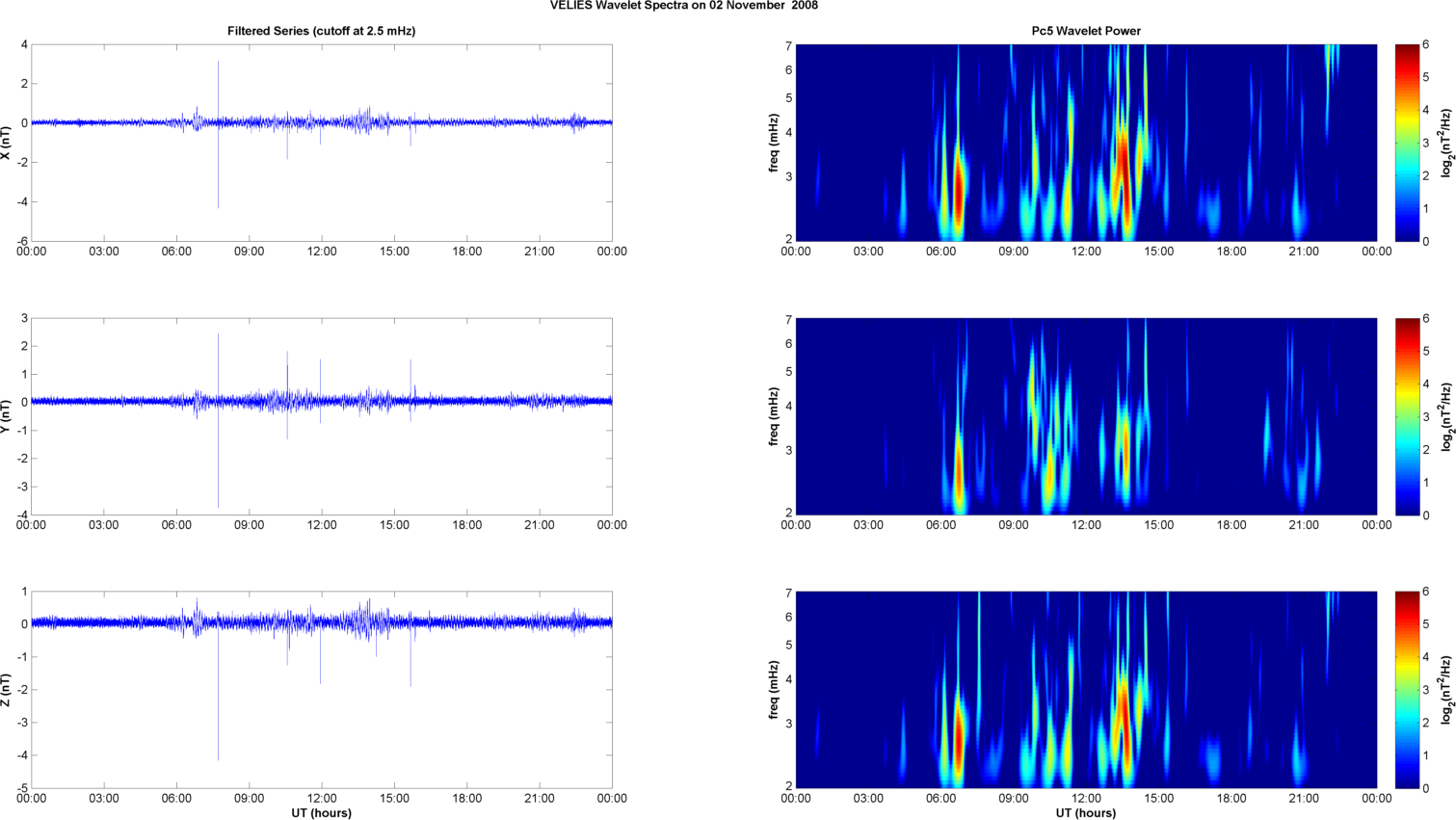Image resolution: width=1456 pixels, height=820 pixels.
Task: Click the red power peak near 06:45 in X spectrum
Action: click(958, 188)
